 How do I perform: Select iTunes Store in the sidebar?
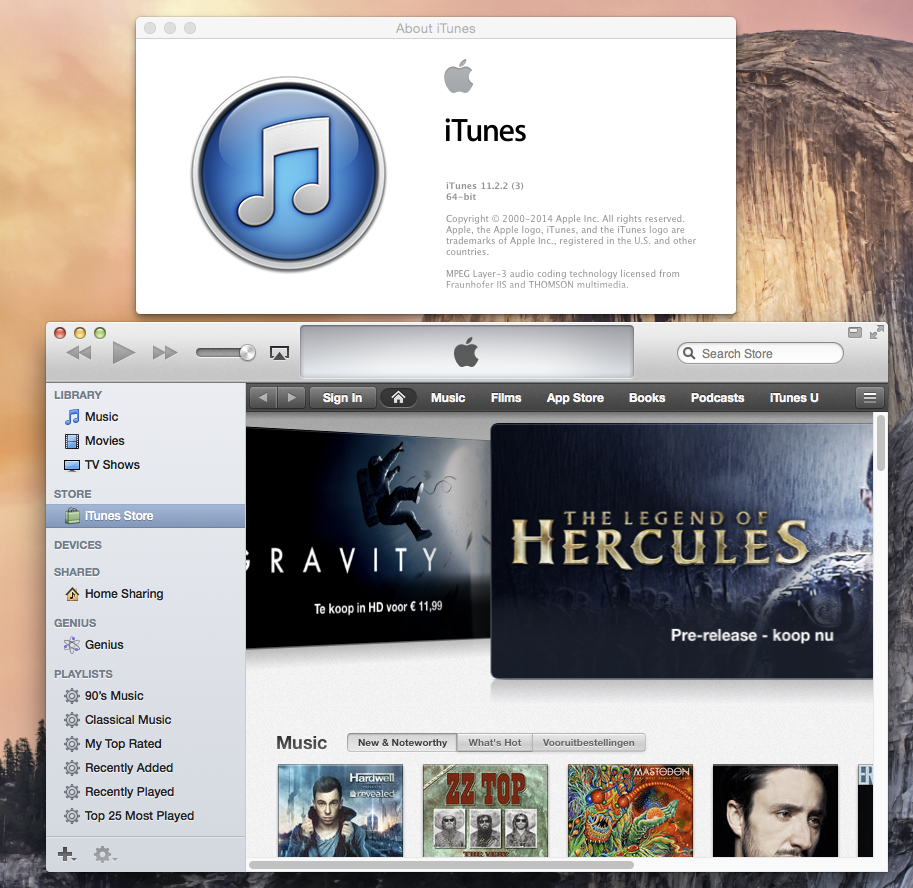coord(146,516)
